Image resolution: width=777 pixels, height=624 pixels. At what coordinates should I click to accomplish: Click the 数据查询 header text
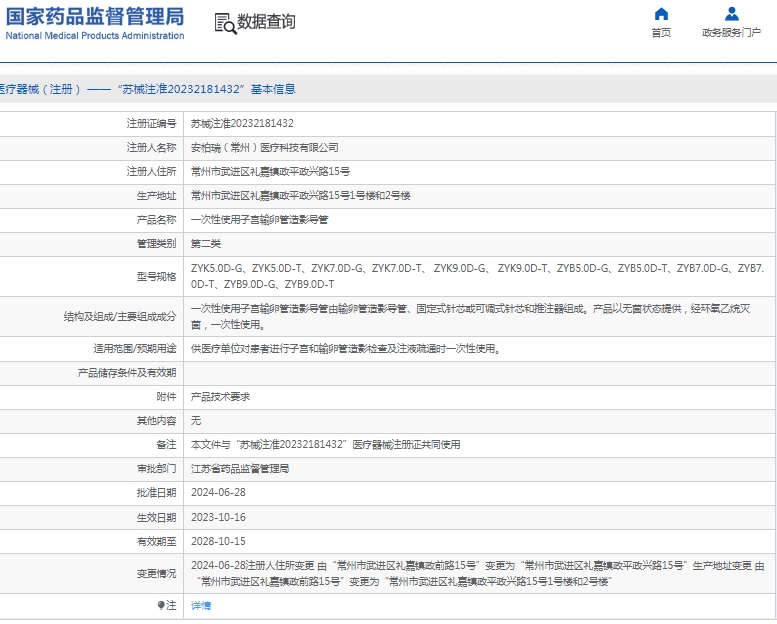pos(266,22)
